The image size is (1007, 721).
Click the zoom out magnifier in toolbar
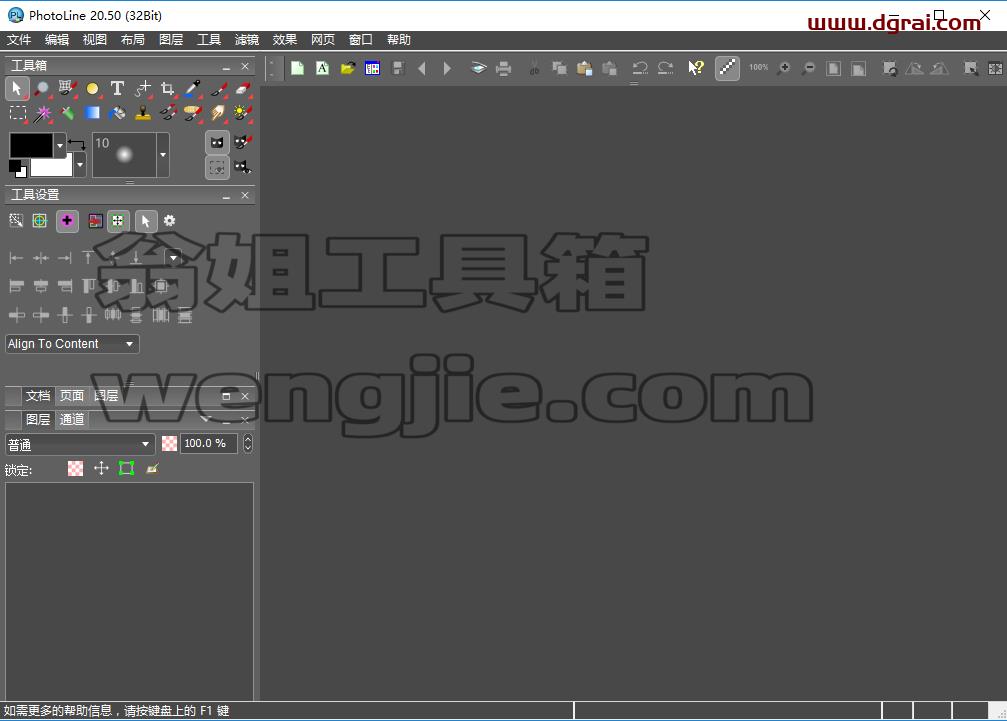809,67
